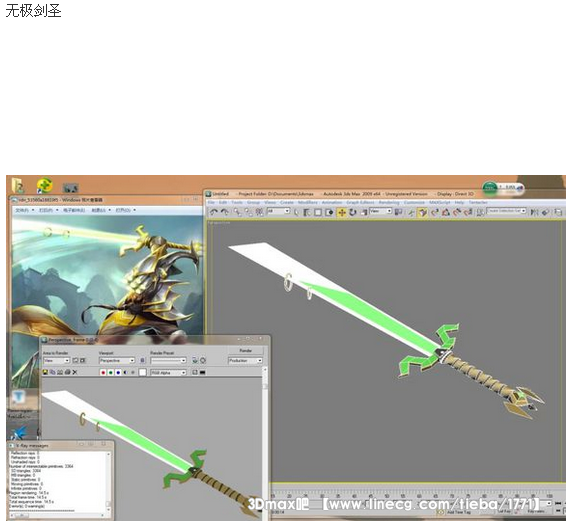Click Use Pivot Point Center icon
The image size is (569, 521).
(398, 212)
